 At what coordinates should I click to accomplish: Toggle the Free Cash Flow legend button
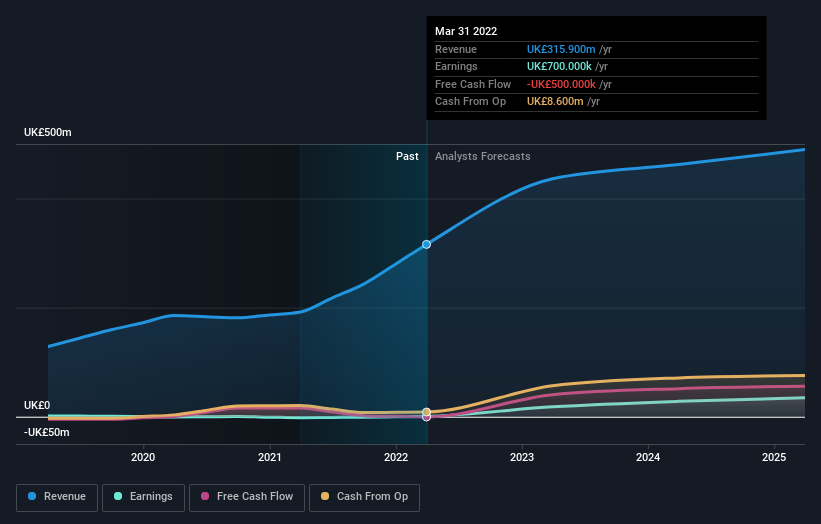click(247, 497)
